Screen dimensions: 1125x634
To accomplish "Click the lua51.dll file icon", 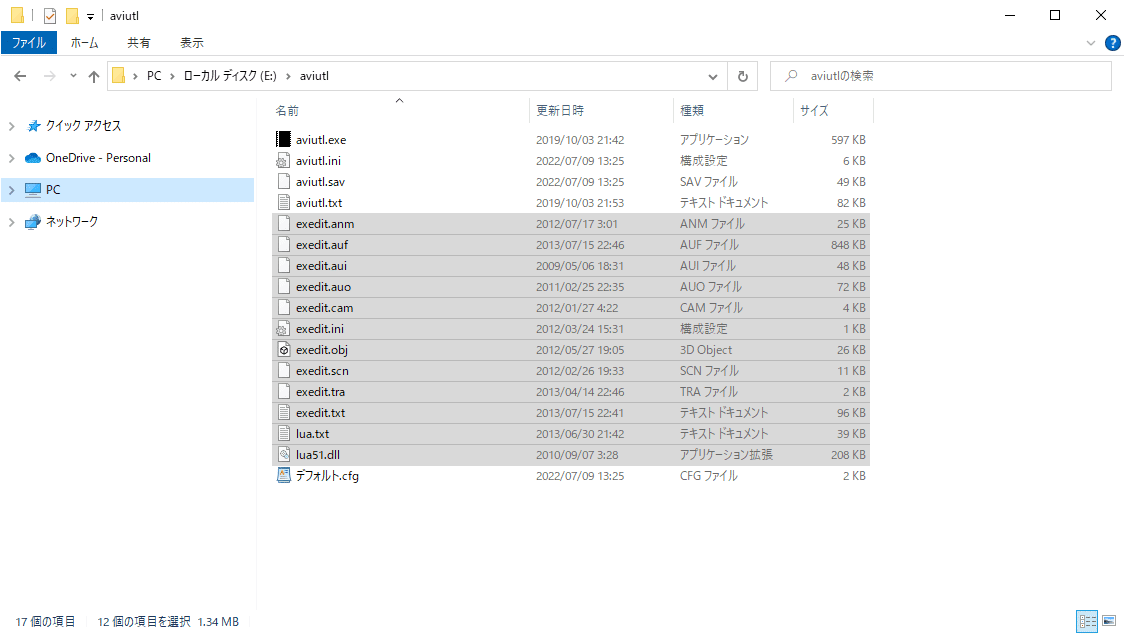I will pyautogui.click(x=283, y=455).
